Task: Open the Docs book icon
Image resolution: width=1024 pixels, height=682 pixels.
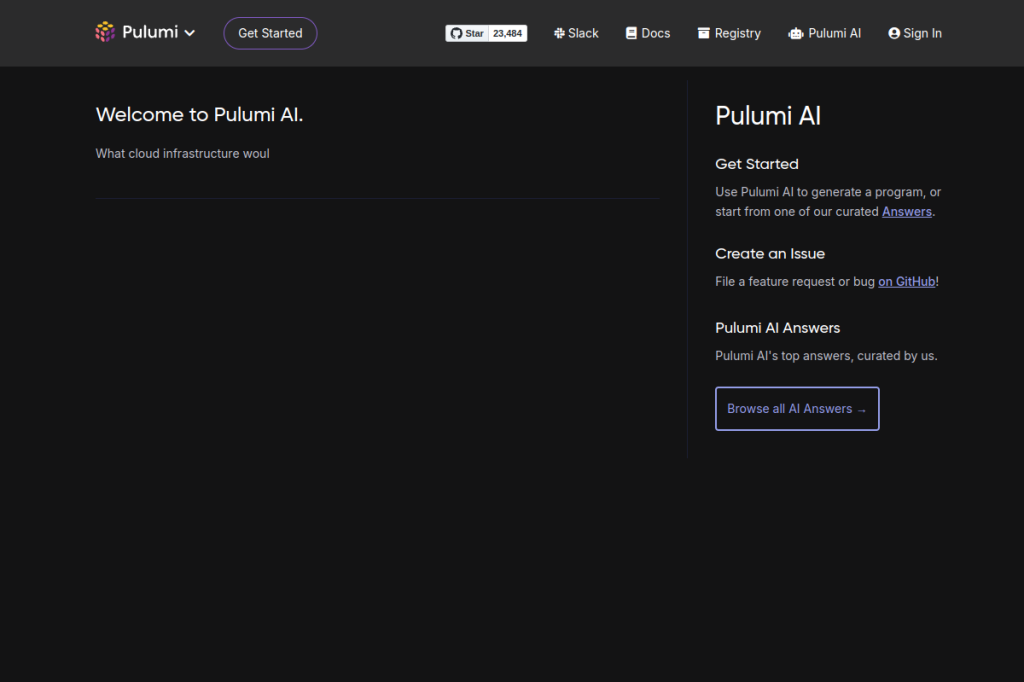Action: pyautogui.click(x=631, y=33)
